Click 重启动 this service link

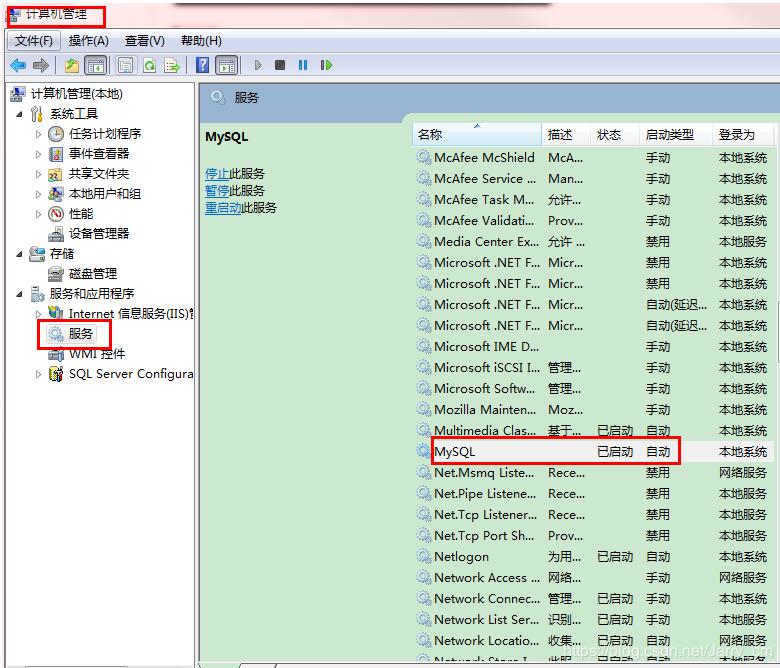tap(223, 207)
